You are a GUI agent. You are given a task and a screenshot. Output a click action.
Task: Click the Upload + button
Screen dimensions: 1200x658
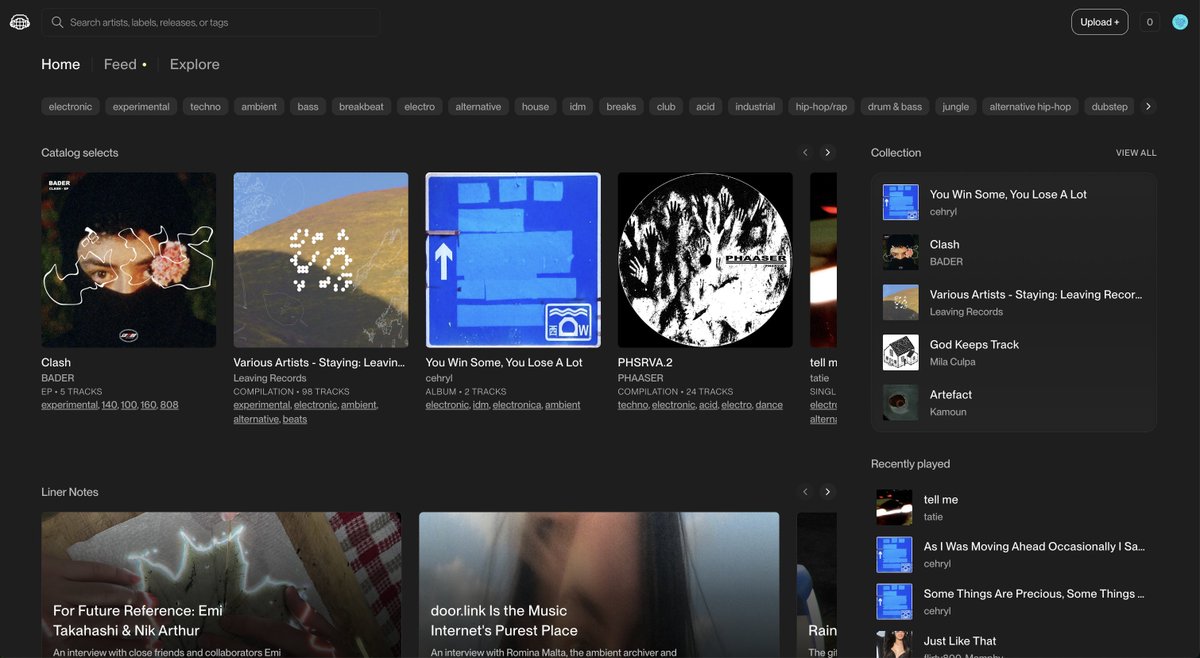1100,22
